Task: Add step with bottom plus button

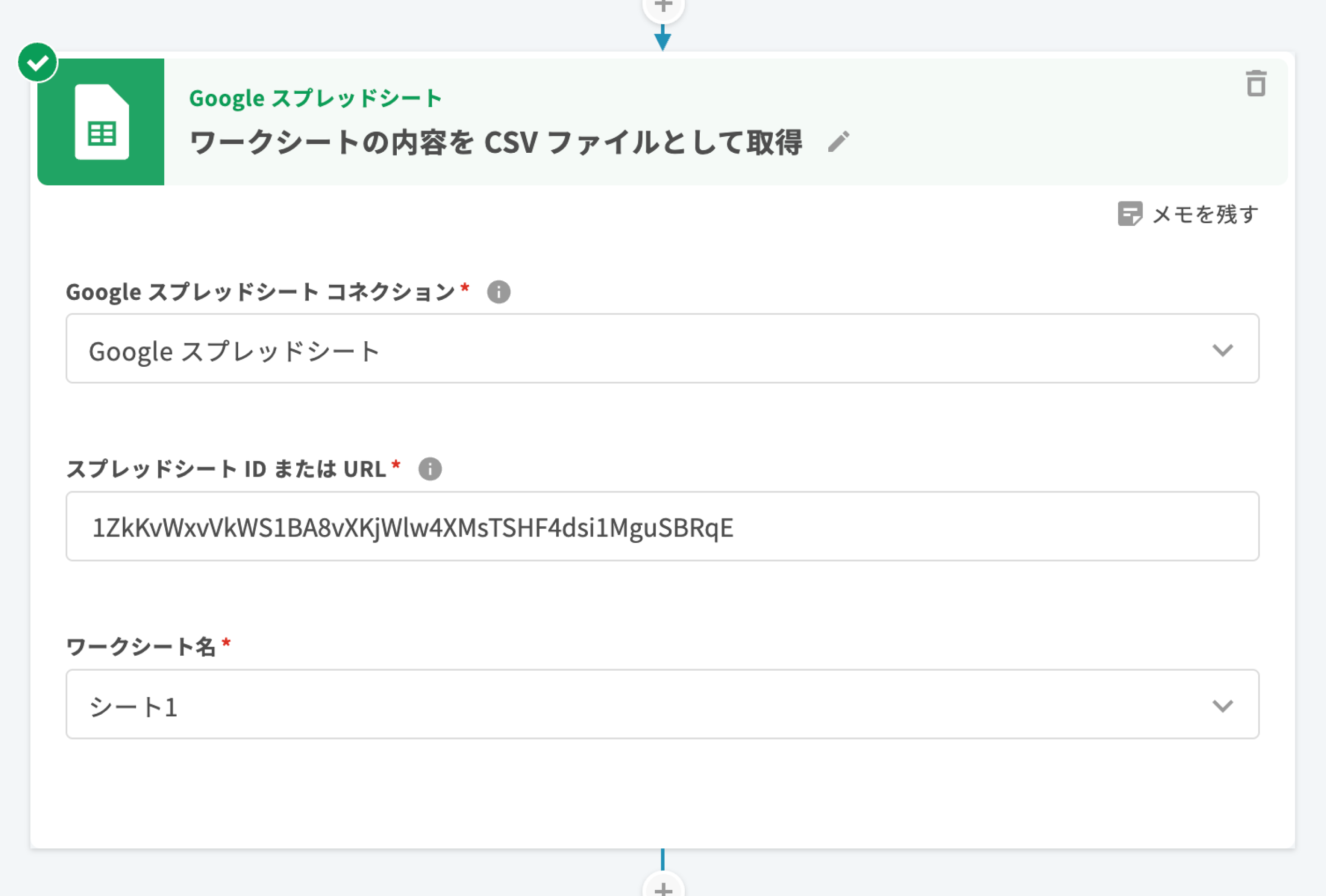Action: tap(663, 887)
